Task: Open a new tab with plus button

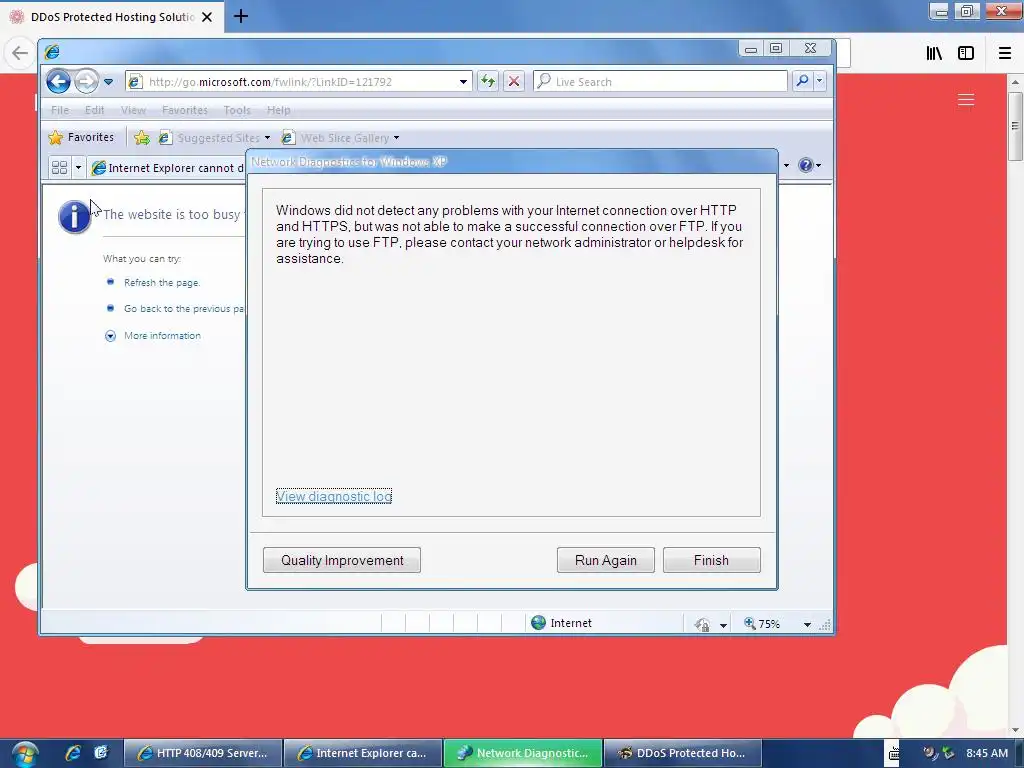Action: coord(240,16)
